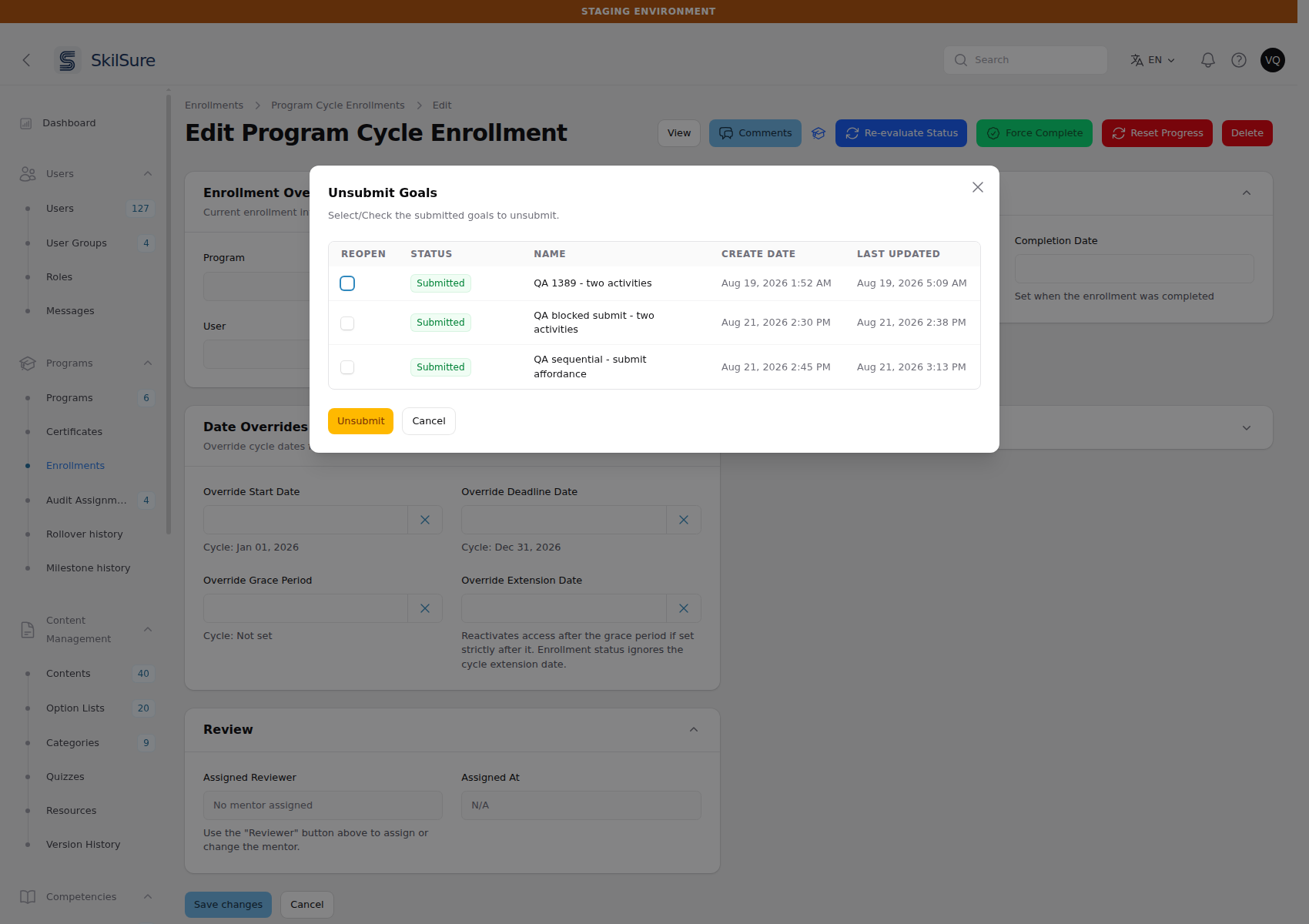Image resolution: width=1309 pixels, height=924 pixels.
Task: Collapse the Completion Date panel chevron
Action: tap(1247, 193)
